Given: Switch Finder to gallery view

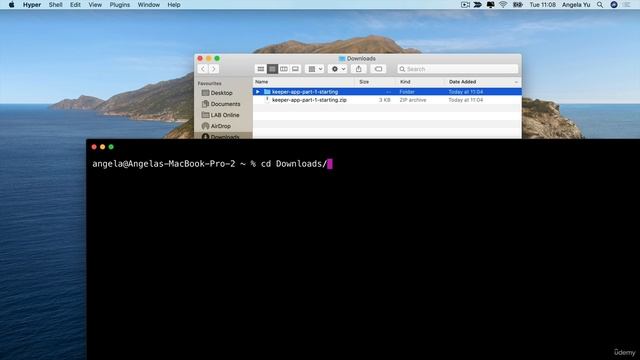Looking at the screenshot, I should [x=295, y=69].
